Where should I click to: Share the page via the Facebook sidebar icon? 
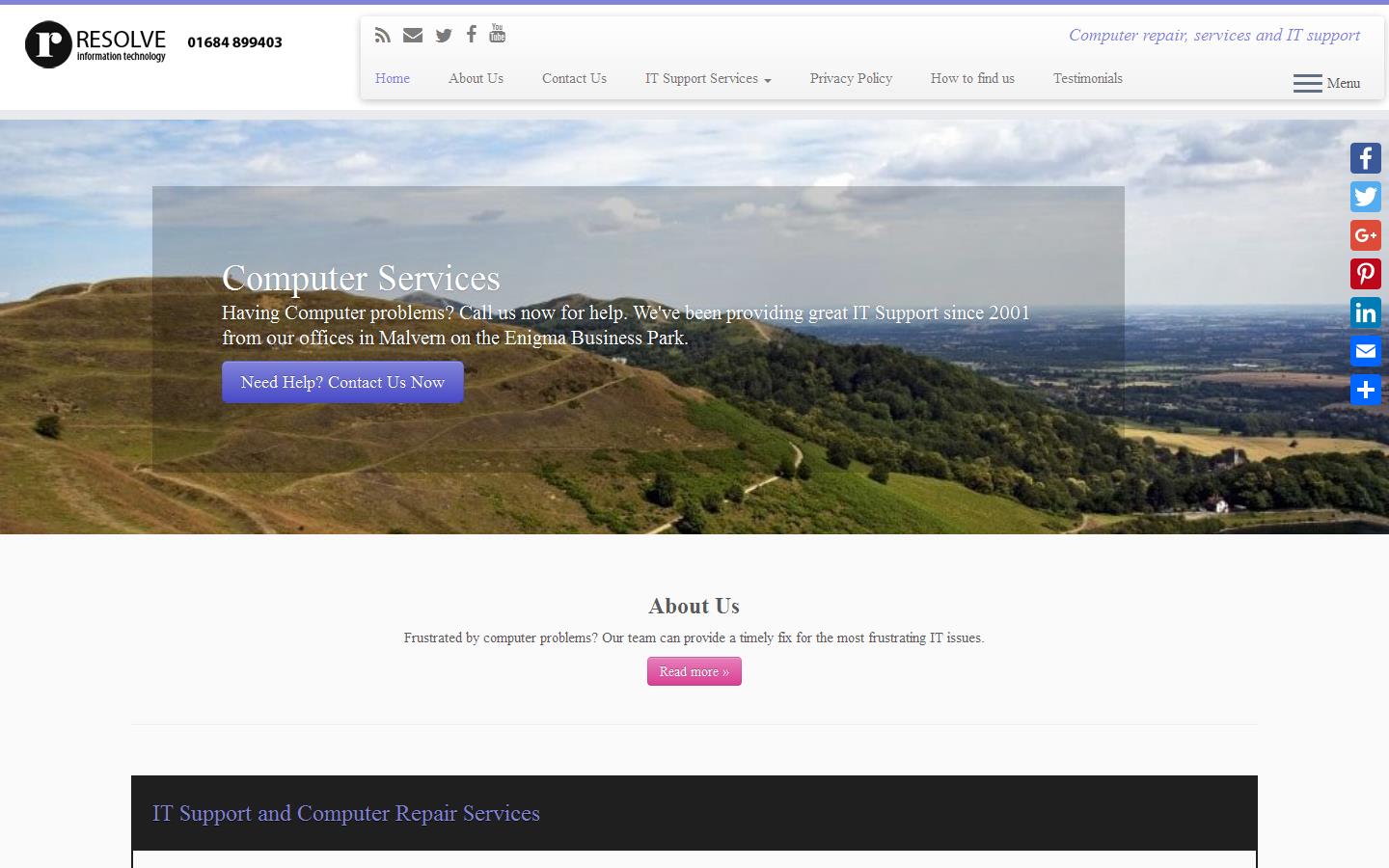click(x=1365, y=157)
